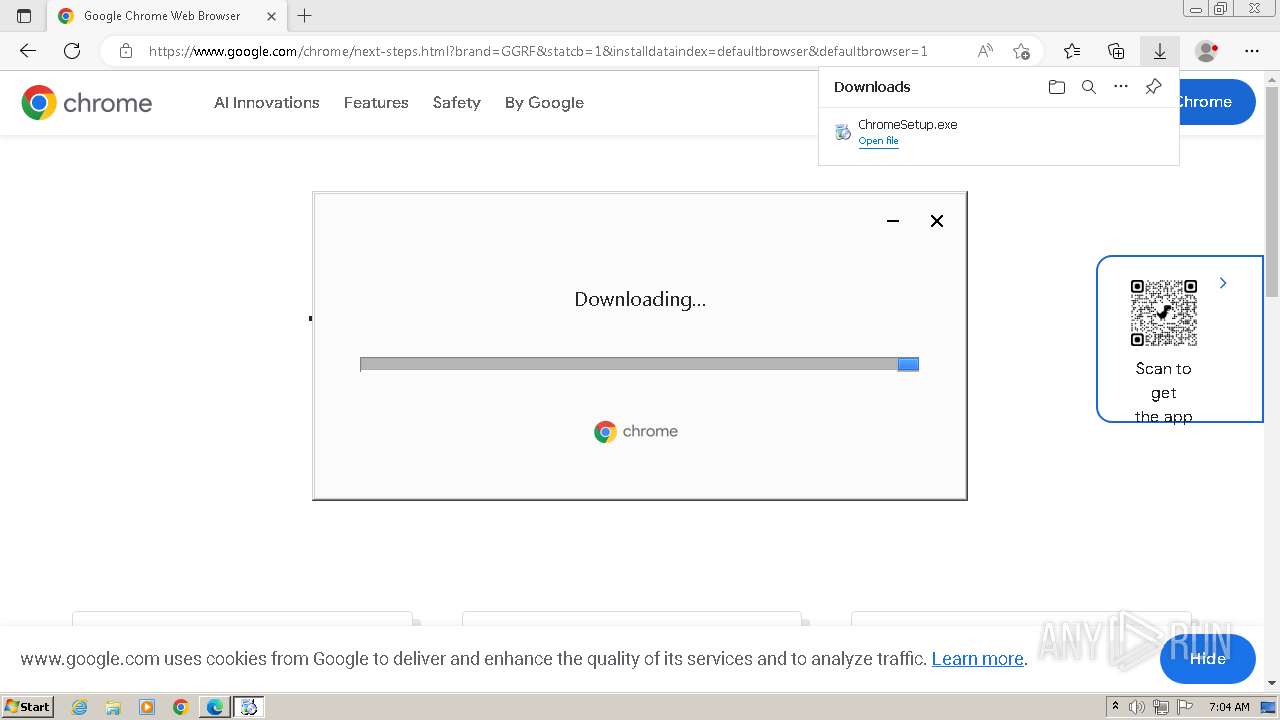1280x720 pixels.
Task: Open the By Google menu item
Action: point(544,102)
